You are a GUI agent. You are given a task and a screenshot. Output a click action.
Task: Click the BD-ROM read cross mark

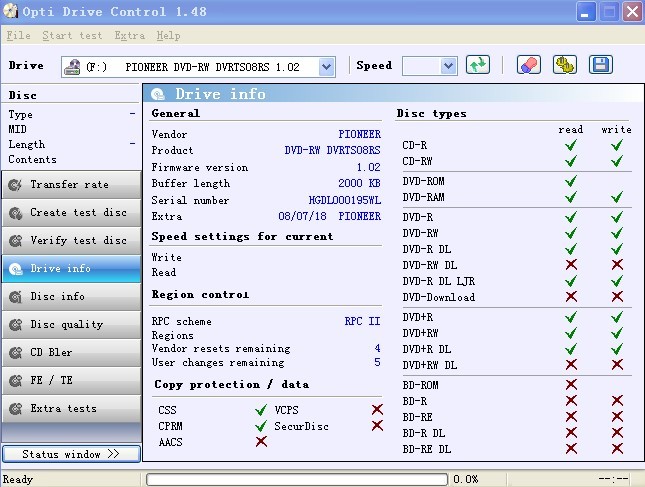coord(571,385)
